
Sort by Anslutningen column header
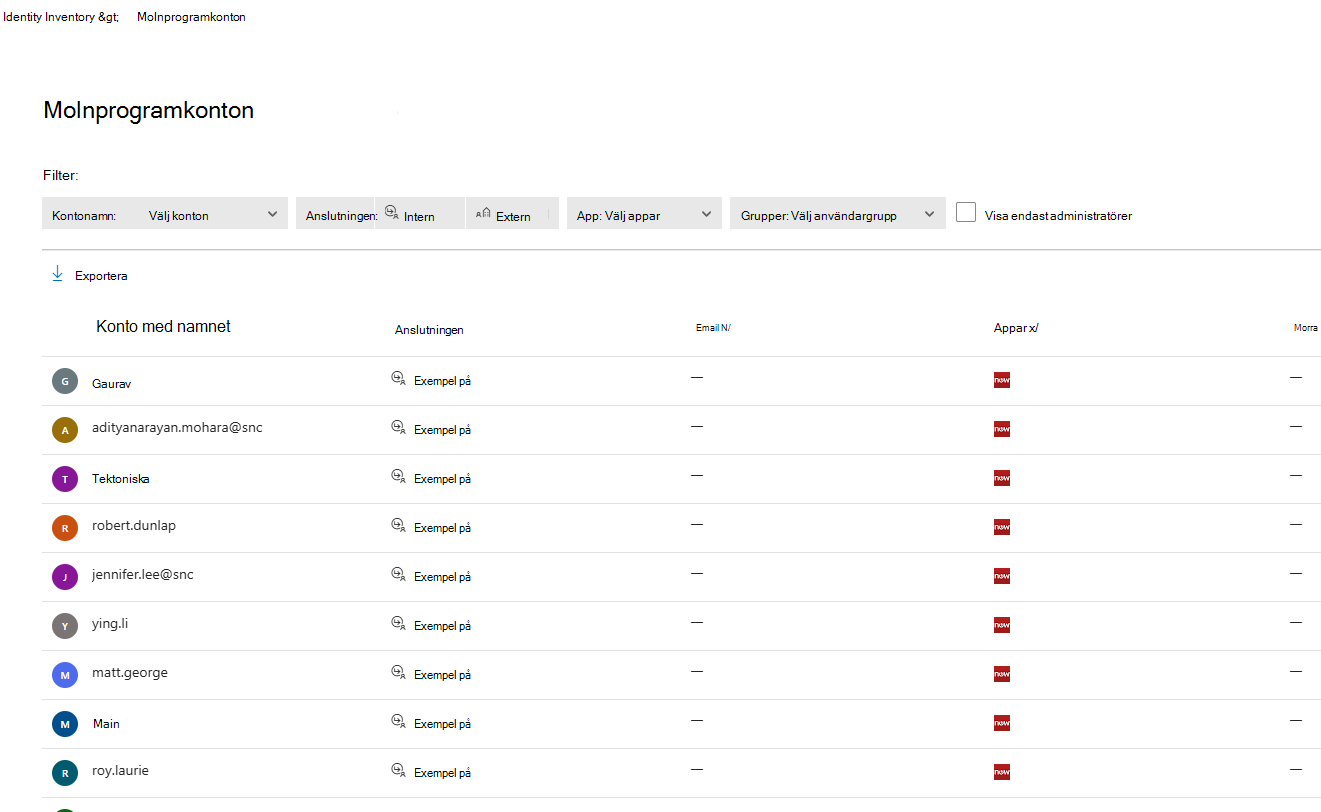pos(429,330)
